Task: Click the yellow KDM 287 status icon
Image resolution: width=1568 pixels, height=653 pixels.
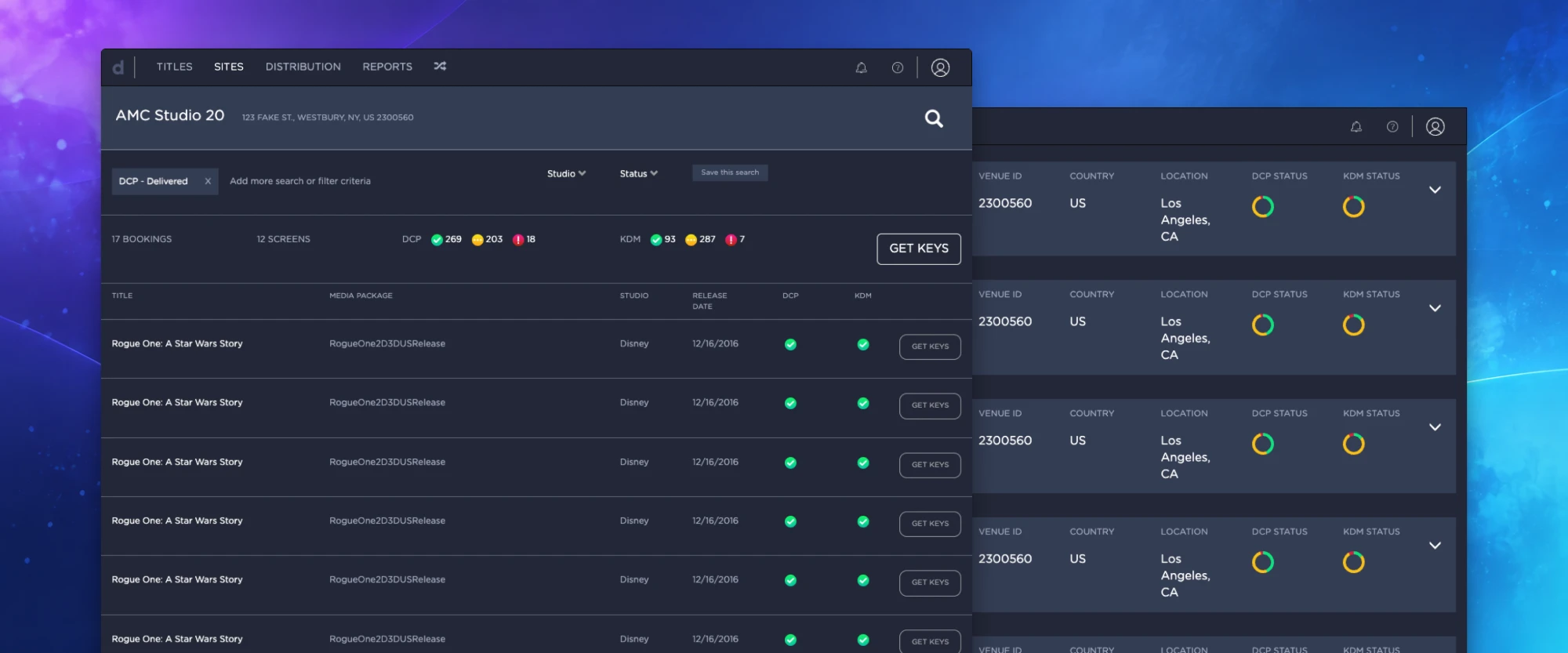Action: pyautogui.click(x=691, y=240)
